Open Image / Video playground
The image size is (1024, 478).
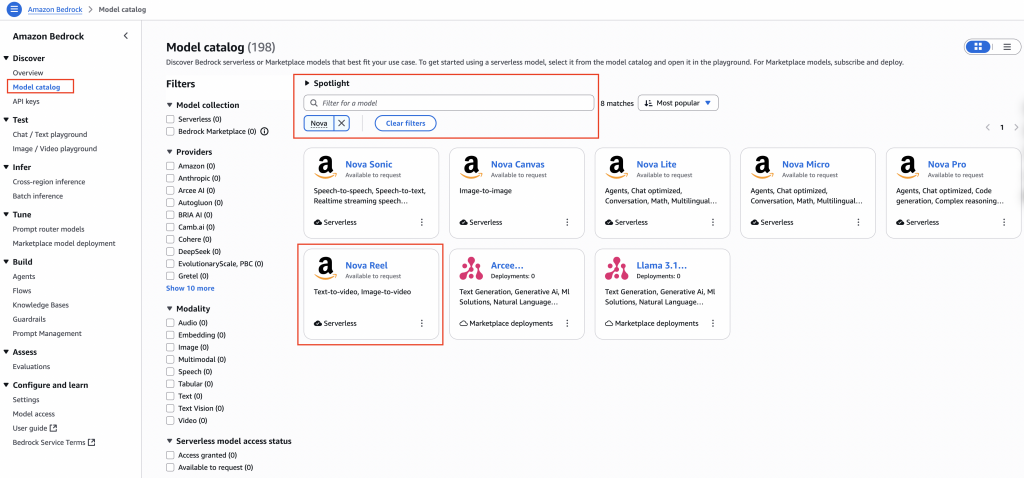(55, 149)
